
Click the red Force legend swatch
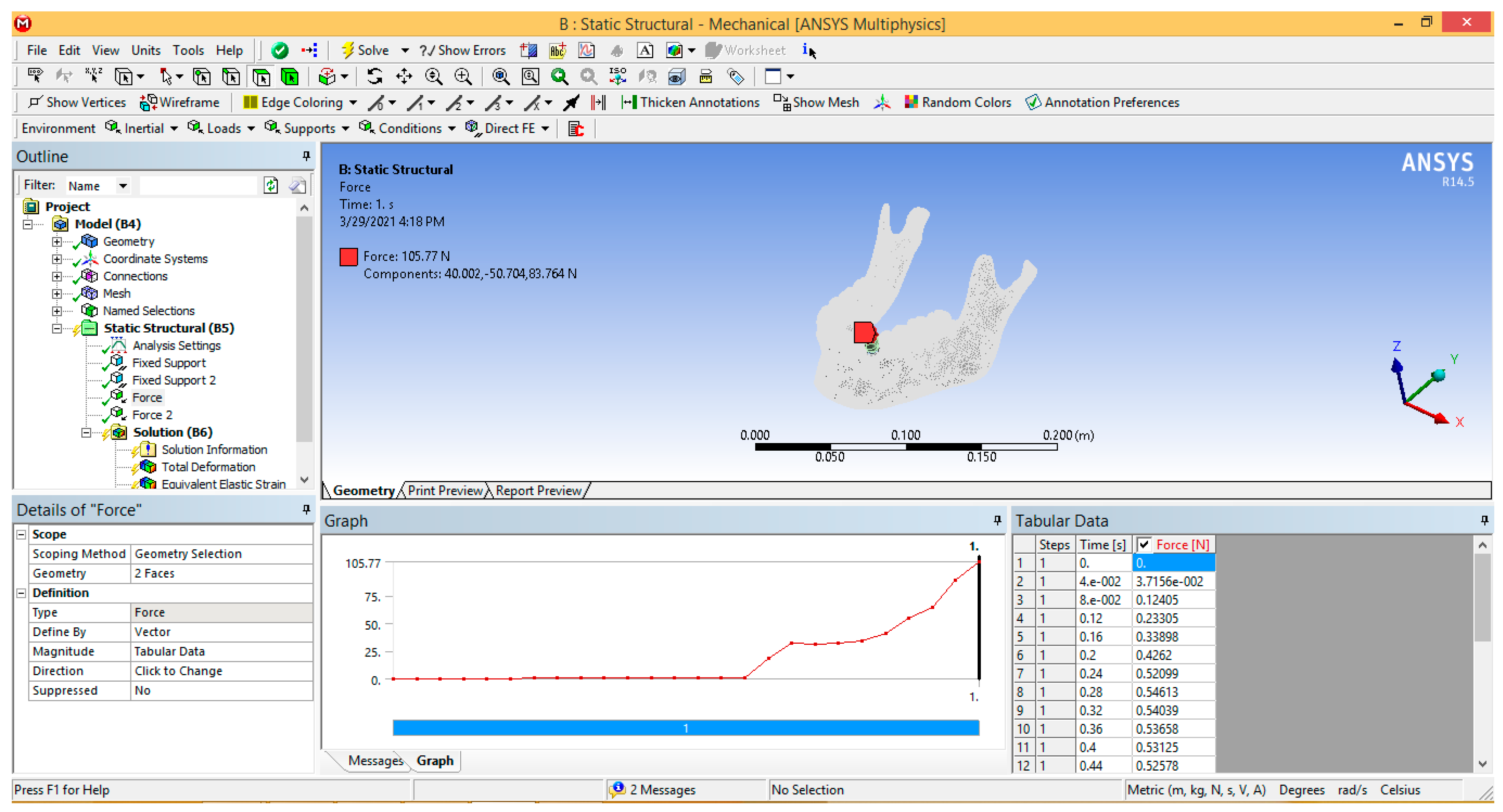348,256
